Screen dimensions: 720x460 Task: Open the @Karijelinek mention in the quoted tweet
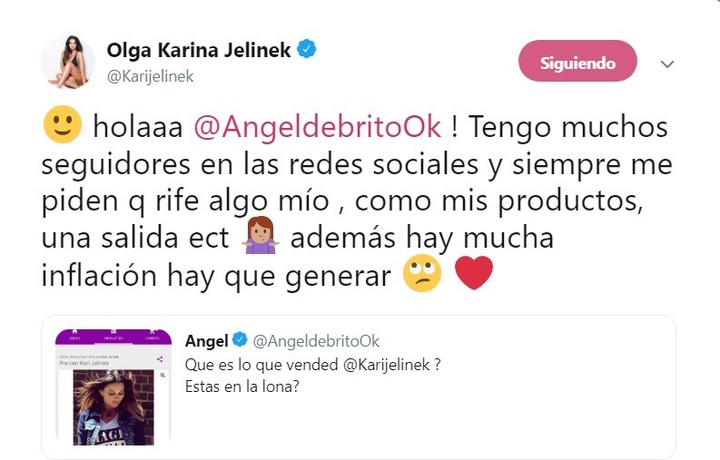click(x=386, y=365)
